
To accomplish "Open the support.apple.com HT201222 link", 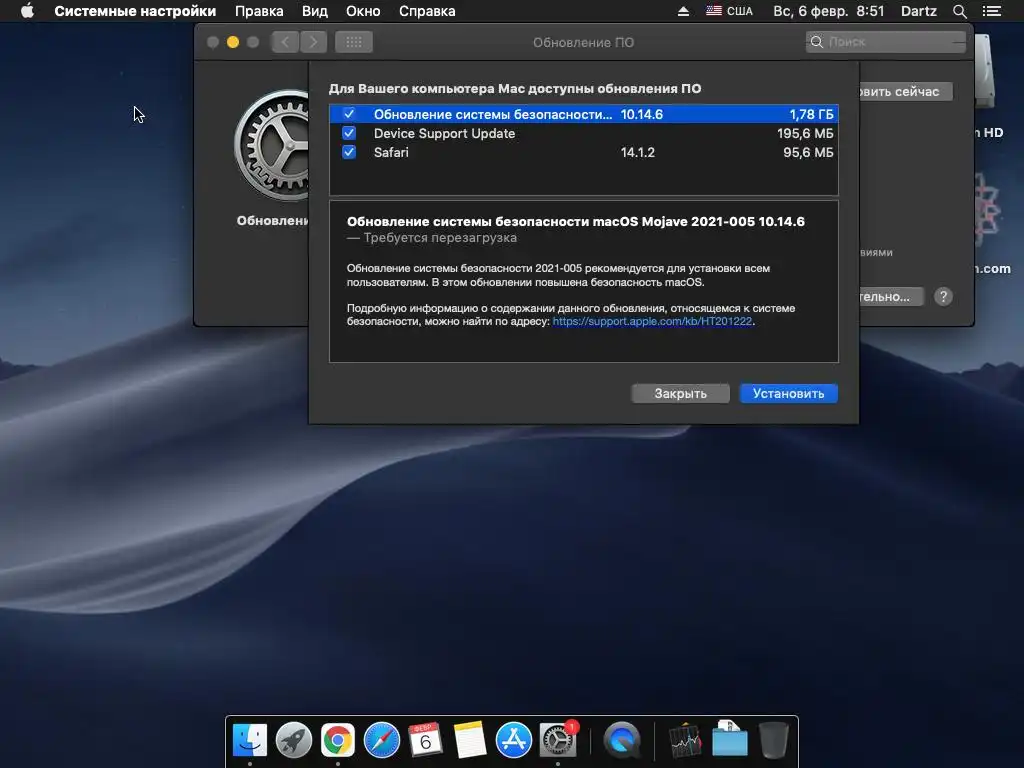I will pyautogui.click(x=652, y=321).
